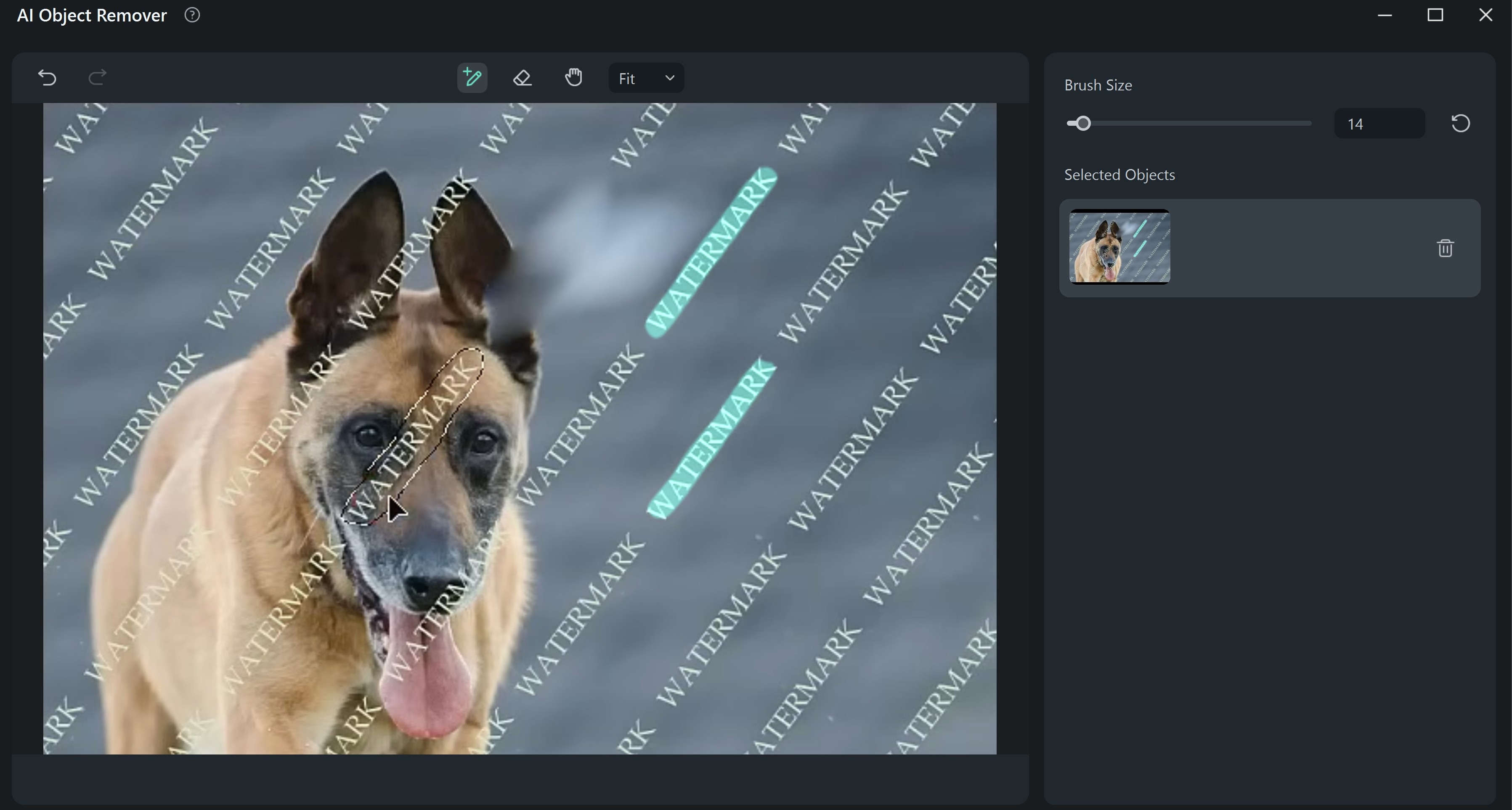Viewport: 1512px width, 810px height.
Task: Close the AI Object Remover window
Action: (x=1485, y=15)
